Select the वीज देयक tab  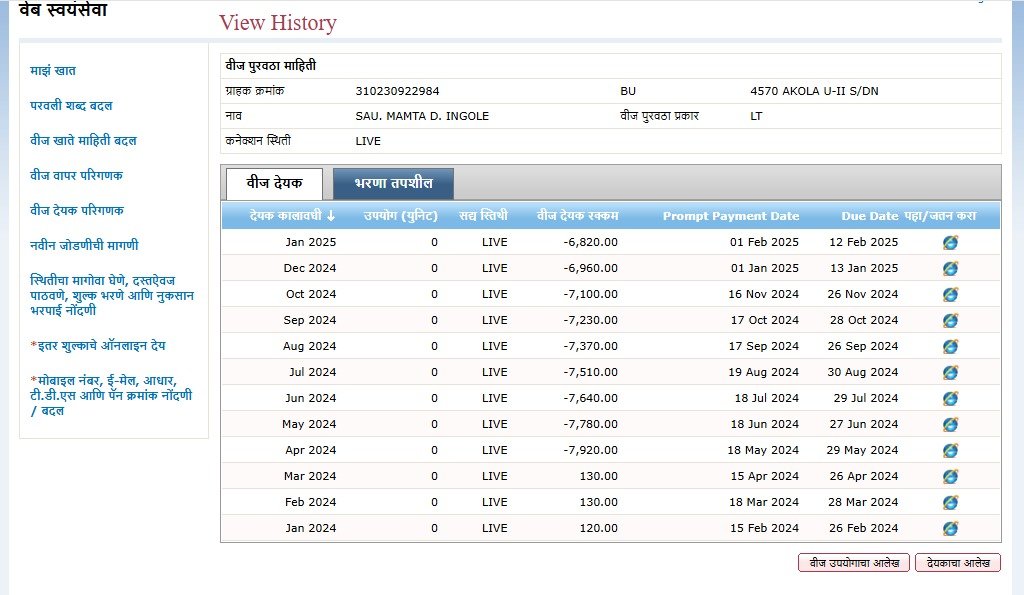click(274, 184)
